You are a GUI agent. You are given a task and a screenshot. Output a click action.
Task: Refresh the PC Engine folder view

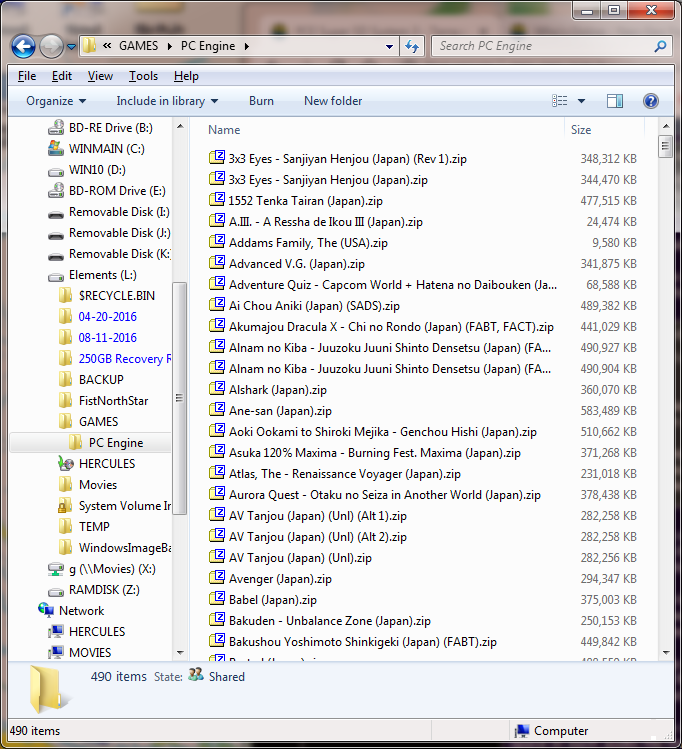click(412, 46)
